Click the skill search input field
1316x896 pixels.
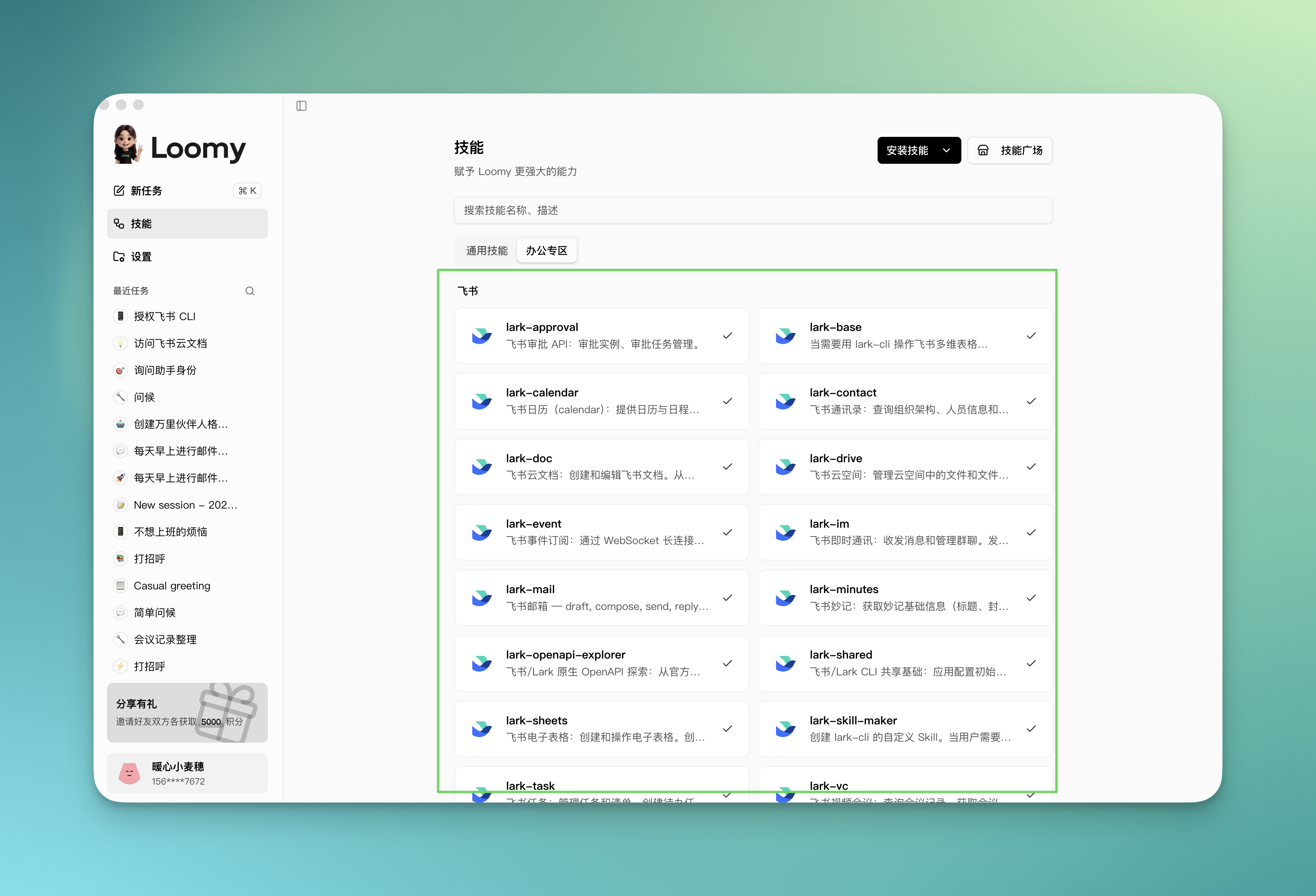pyautogui.click(x=753, y=211)
